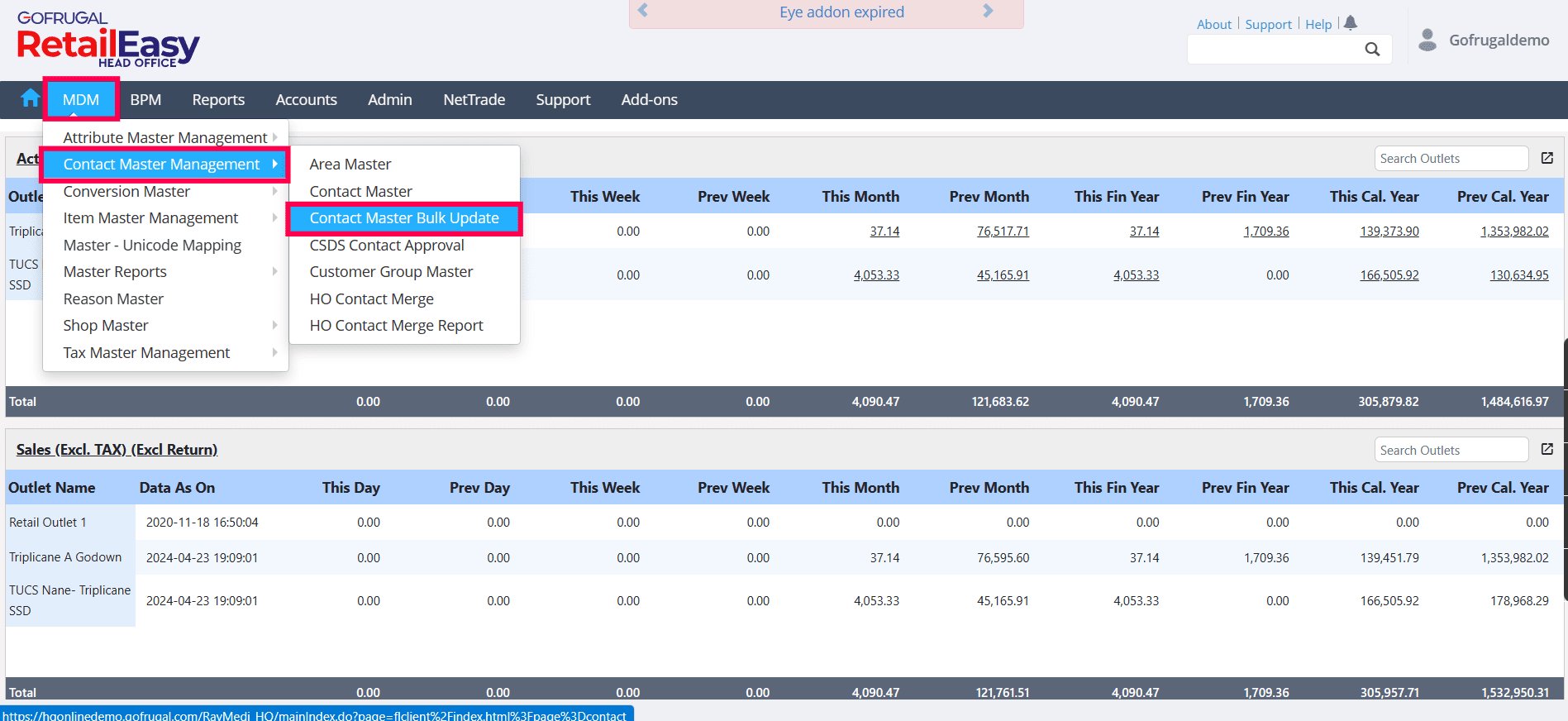This screenshot has height=721, width=1568.
Task: Open the Support menu in navbar
Action: 563,100
